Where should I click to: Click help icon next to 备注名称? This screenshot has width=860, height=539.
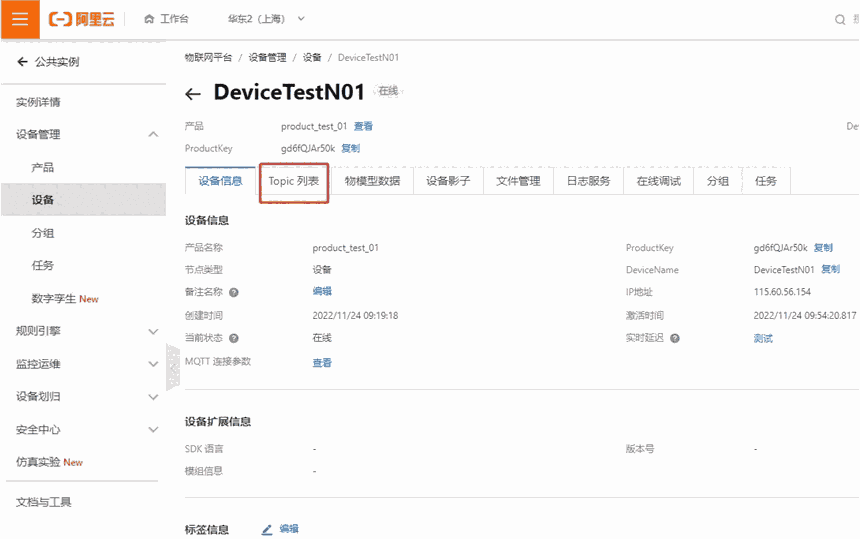(234, 292)
